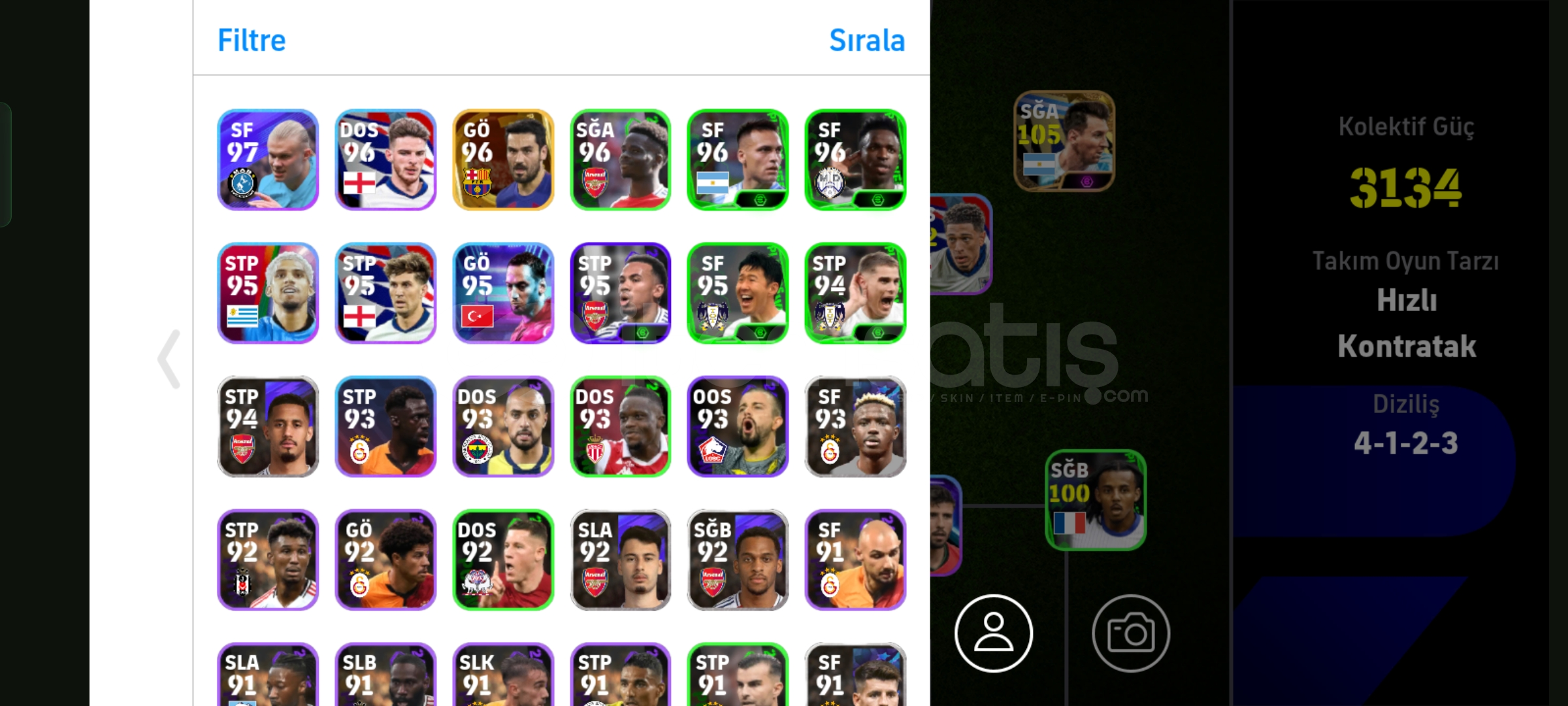Tap the SĞA 105 Argentina pitch card
This screenshot has width=1568, height=706.
click(1064, 141)
